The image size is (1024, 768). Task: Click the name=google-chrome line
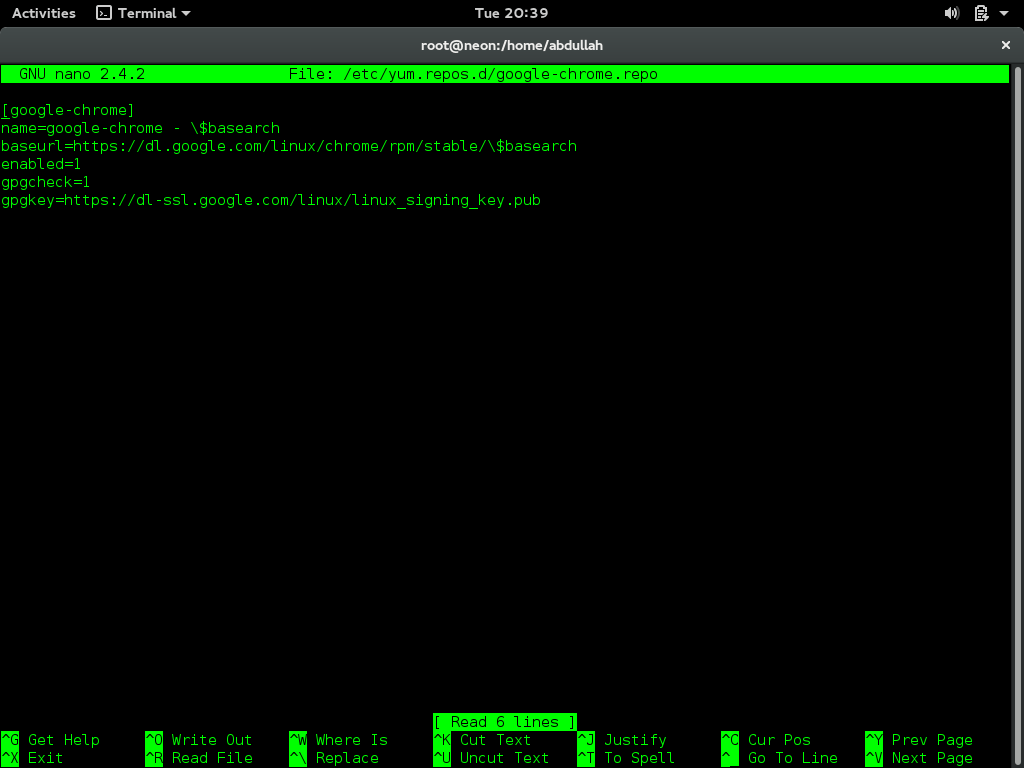[140, 128]
